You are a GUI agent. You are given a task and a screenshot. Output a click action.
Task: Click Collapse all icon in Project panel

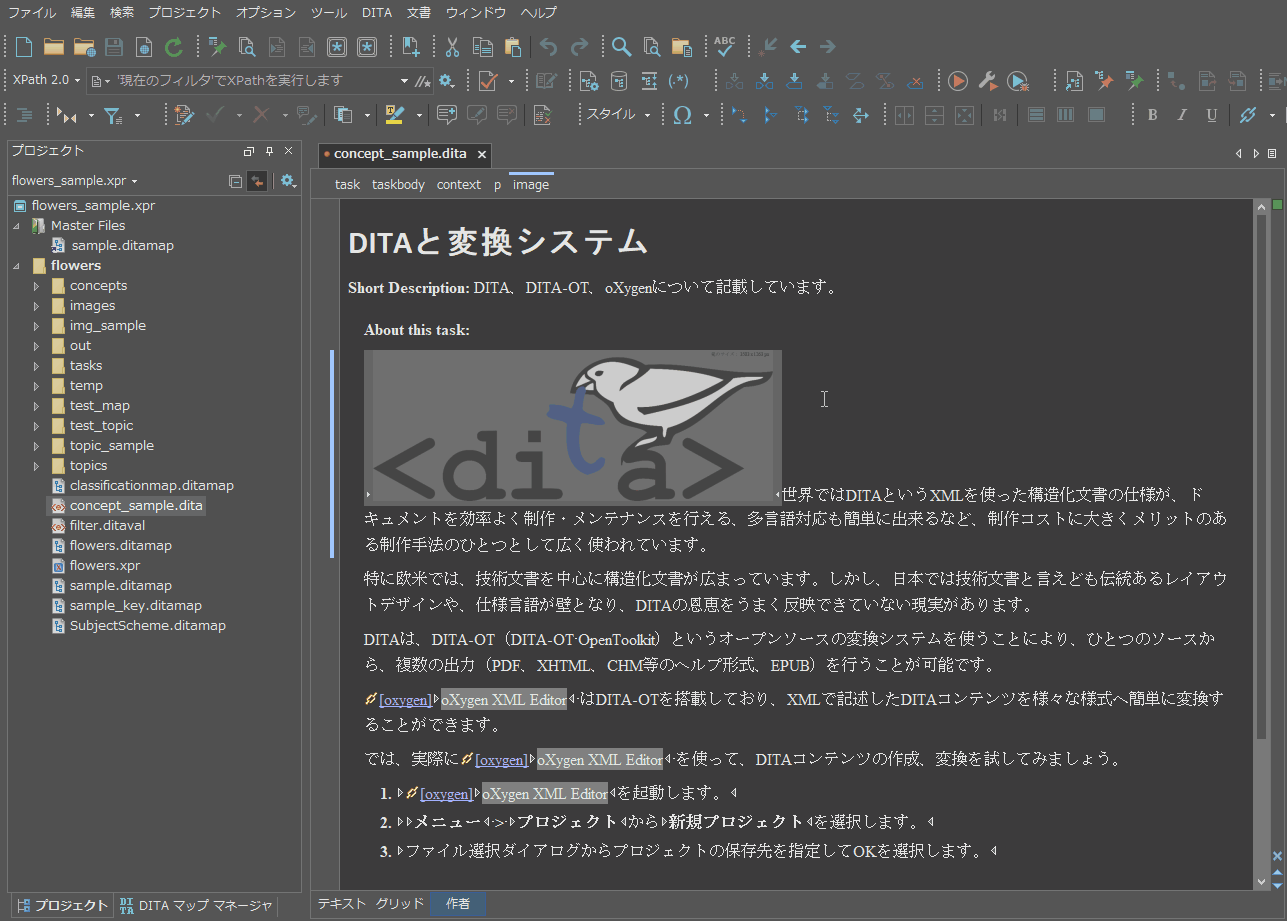[x=235, y=181]
